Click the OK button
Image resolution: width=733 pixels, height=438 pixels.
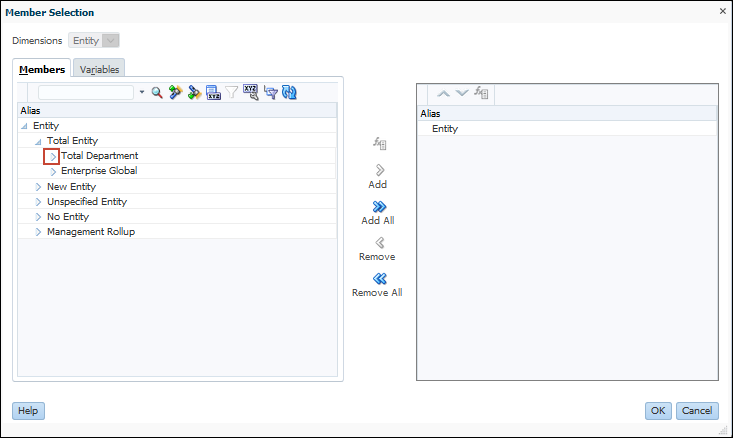(658, 411)
